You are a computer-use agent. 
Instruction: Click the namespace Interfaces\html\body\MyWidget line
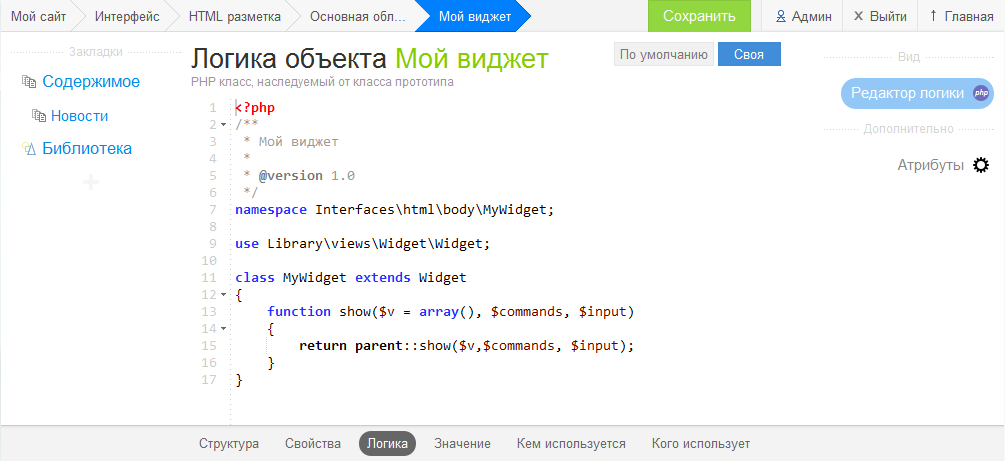[x=394, y=210]
